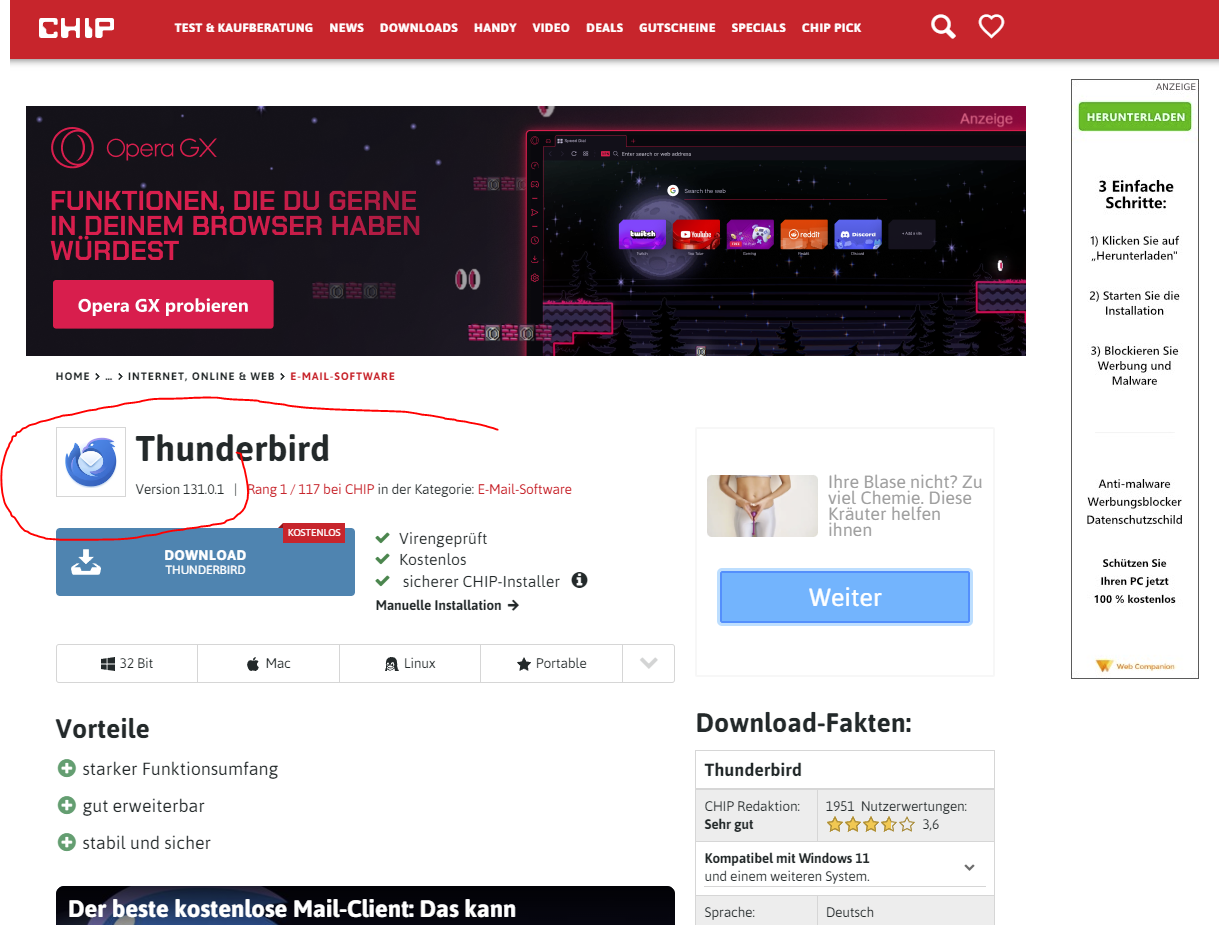Open the News menu item
Screen dimensions: 1219x925
tap(346, 28)
